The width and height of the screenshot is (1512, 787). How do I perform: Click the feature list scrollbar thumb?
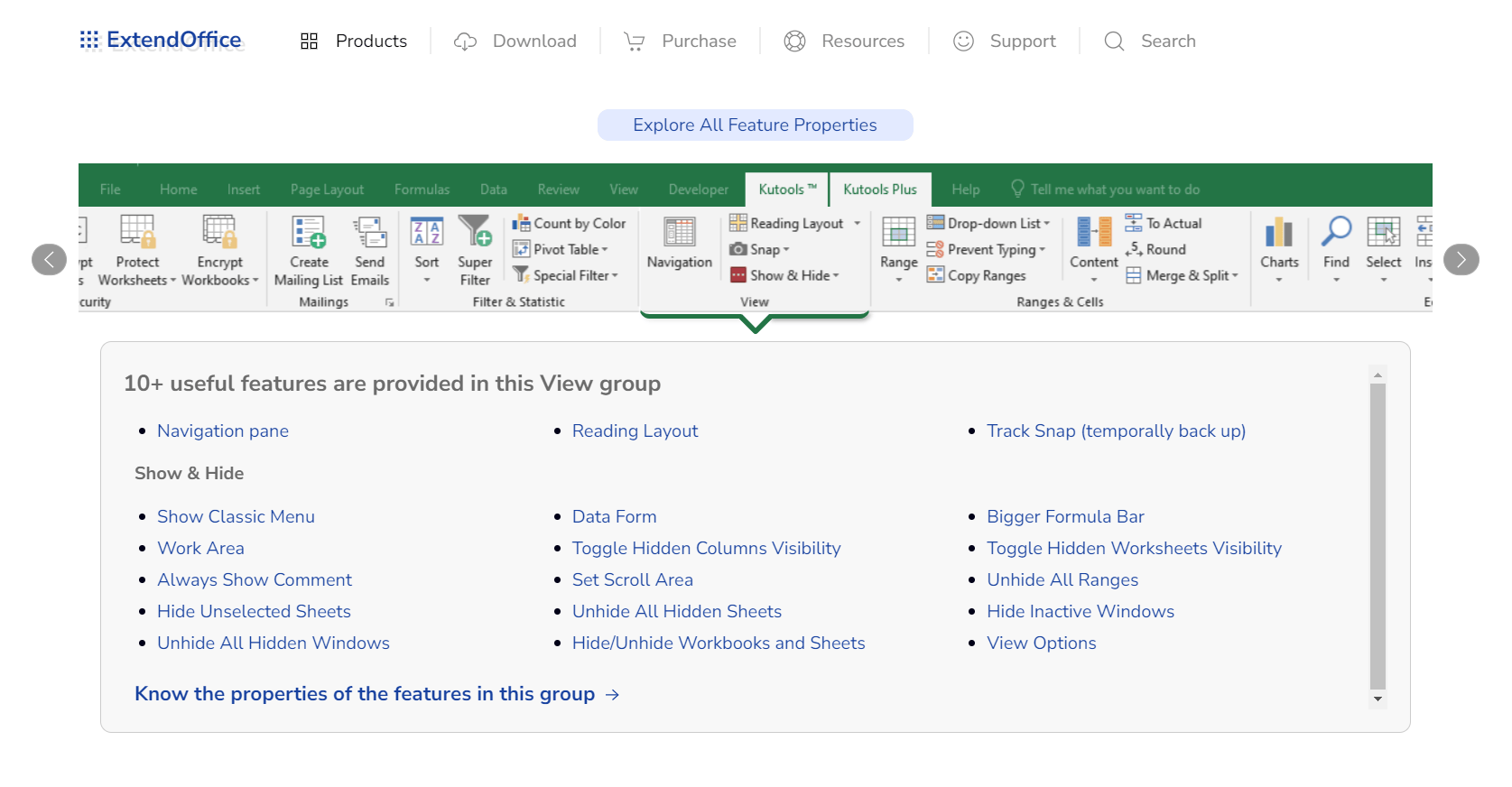pyautogui.click(x=1377, y=536)
